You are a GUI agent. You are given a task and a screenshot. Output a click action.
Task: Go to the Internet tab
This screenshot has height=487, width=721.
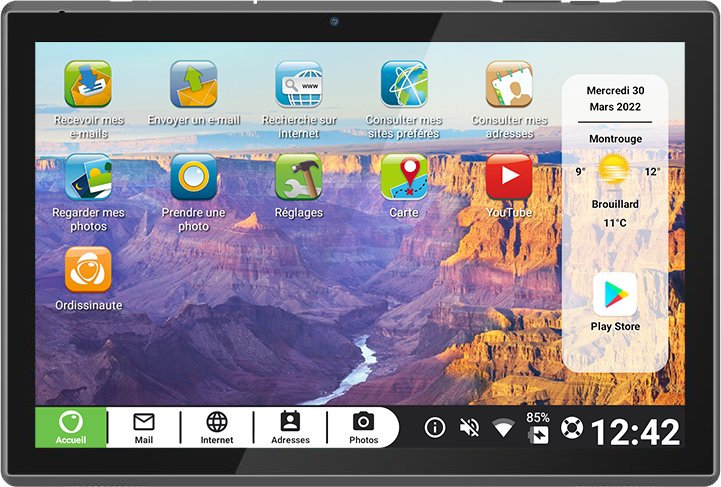217,428
